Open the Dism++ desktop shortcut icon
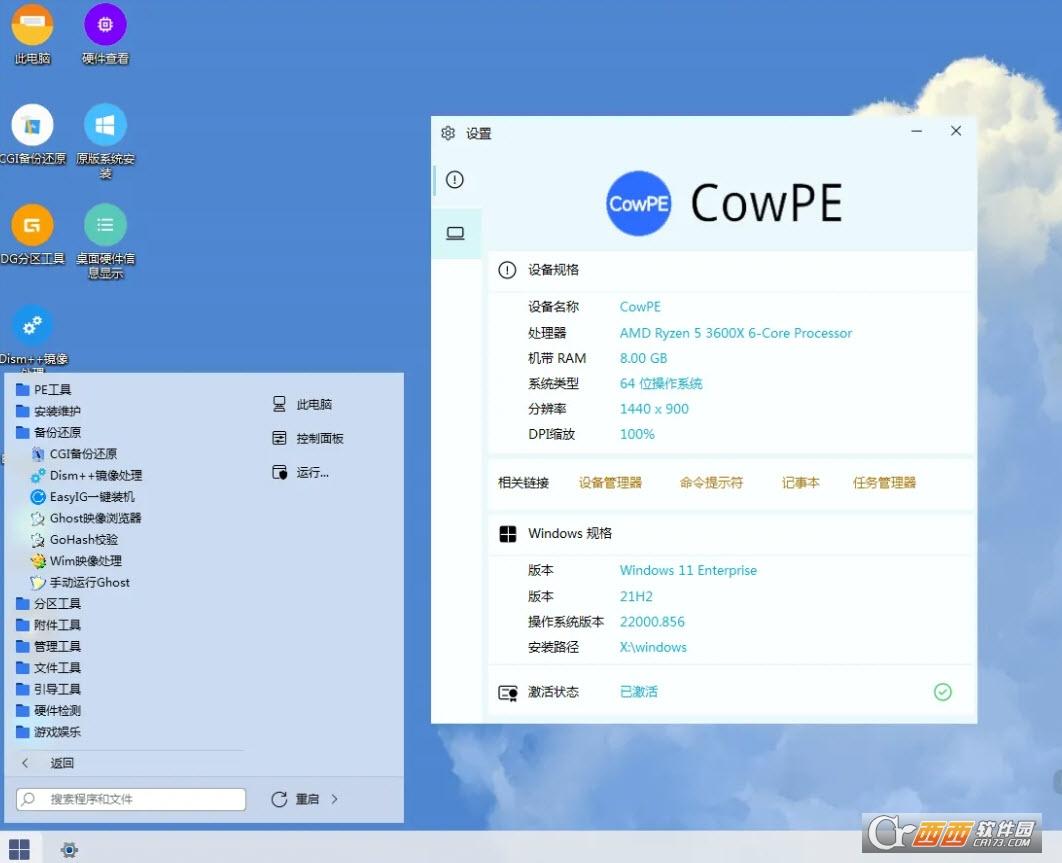Image resolution: width=1062 pixels, height=863 pixels. [x=32, y=337]
